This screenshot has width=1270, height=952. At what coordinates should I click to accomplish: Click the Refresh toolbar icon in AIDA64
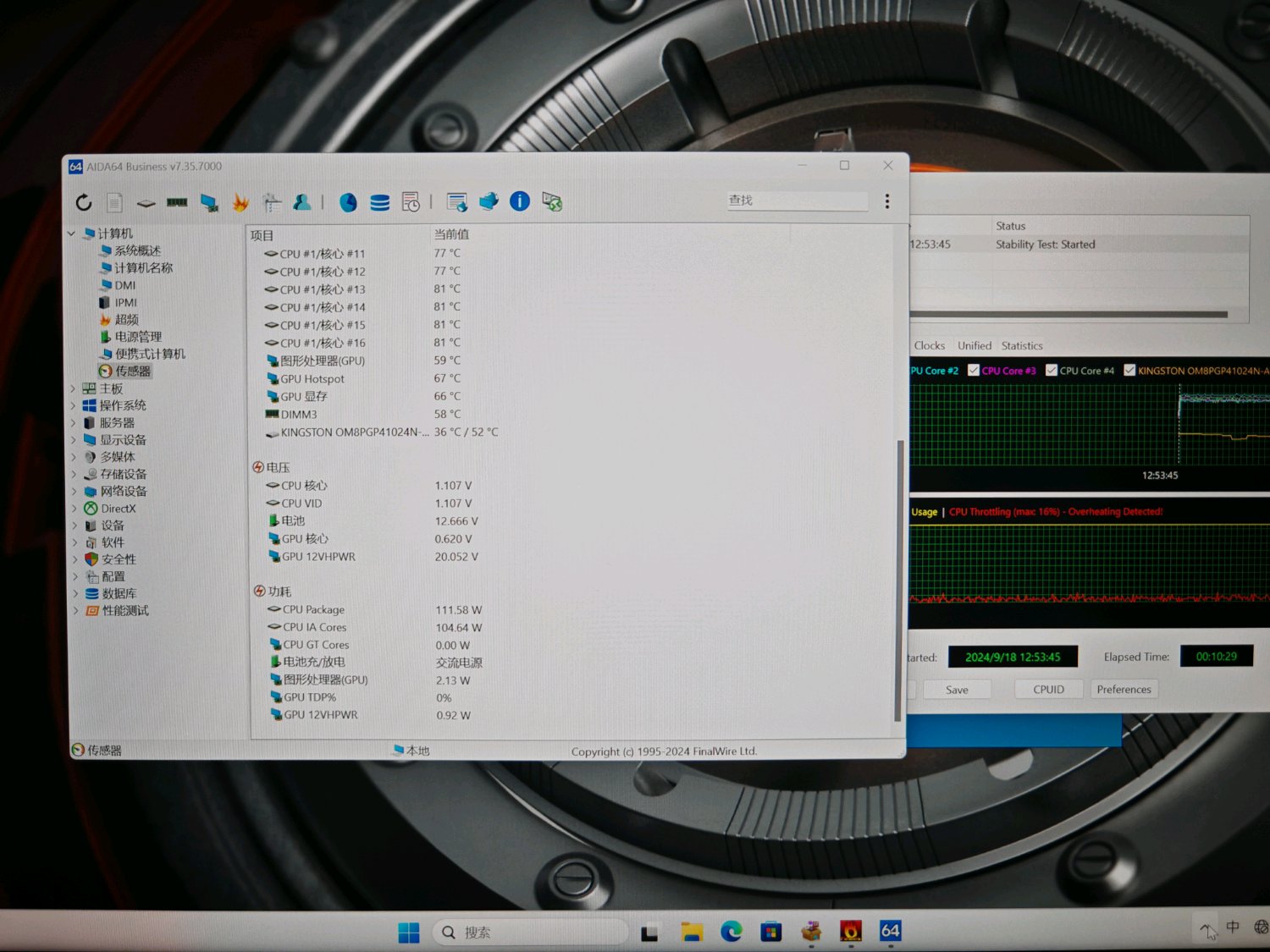click(x=84, y=202)
